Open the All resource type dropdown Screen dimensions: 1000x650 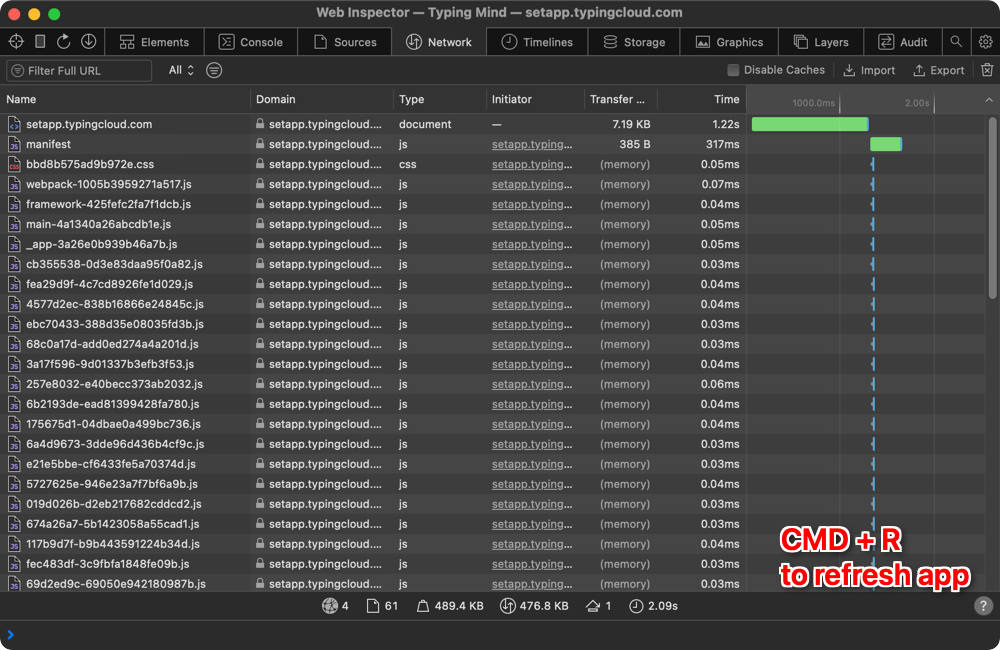181,70
